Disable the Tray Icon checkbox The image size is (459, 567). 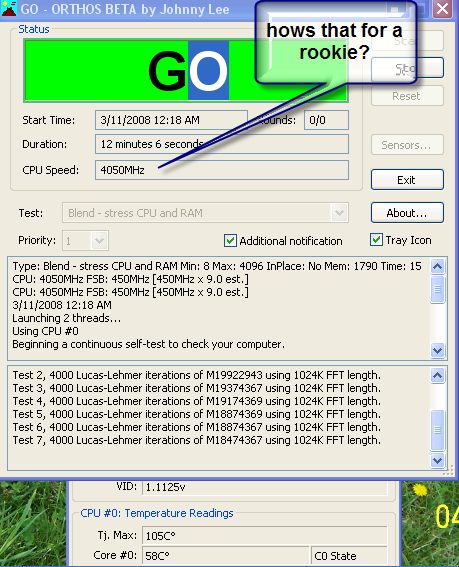coord(376,239)
